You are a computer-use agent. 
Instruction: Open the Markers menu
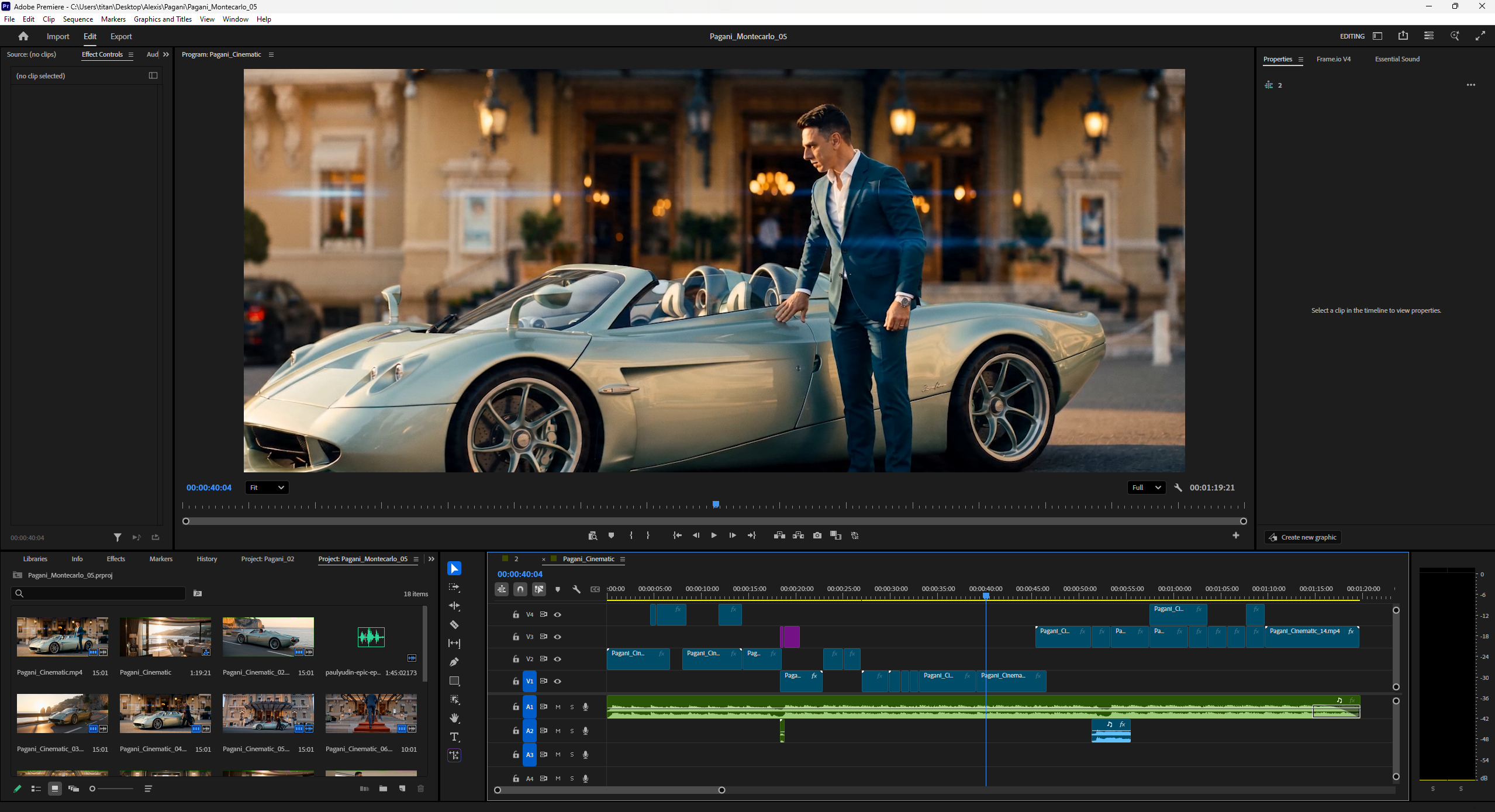pyautogui.click(x=113, y=19)
